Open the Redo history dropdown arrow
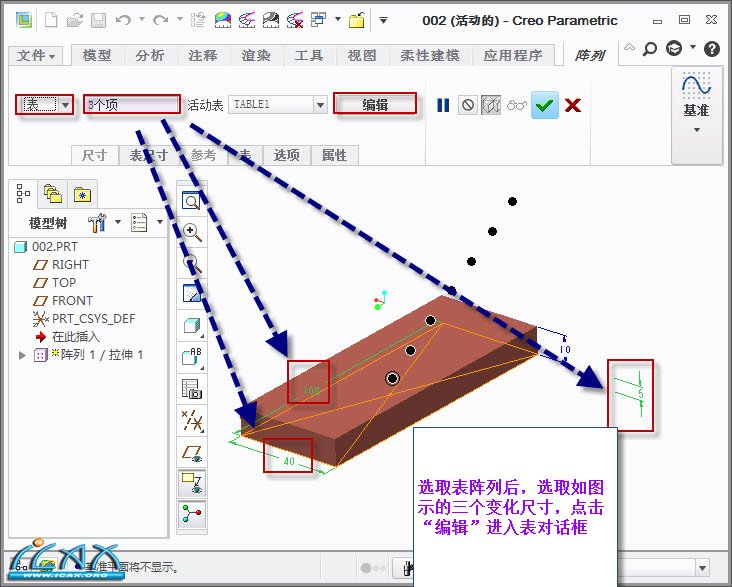Viewport: 732px width, 587px height. (x=180, y=20)
